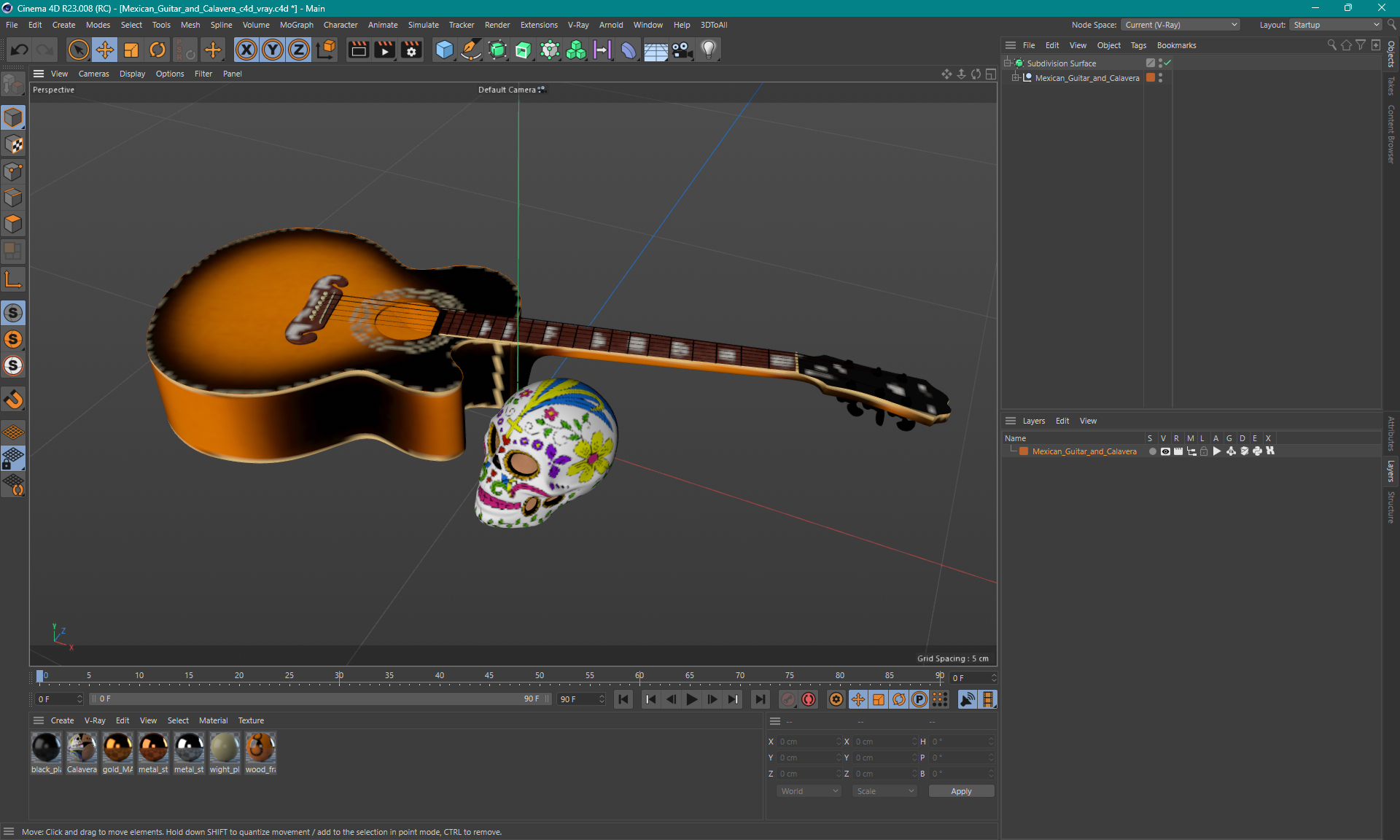Click the Object Manager search icon
1400x840 pixels.
pos(1332,45)
